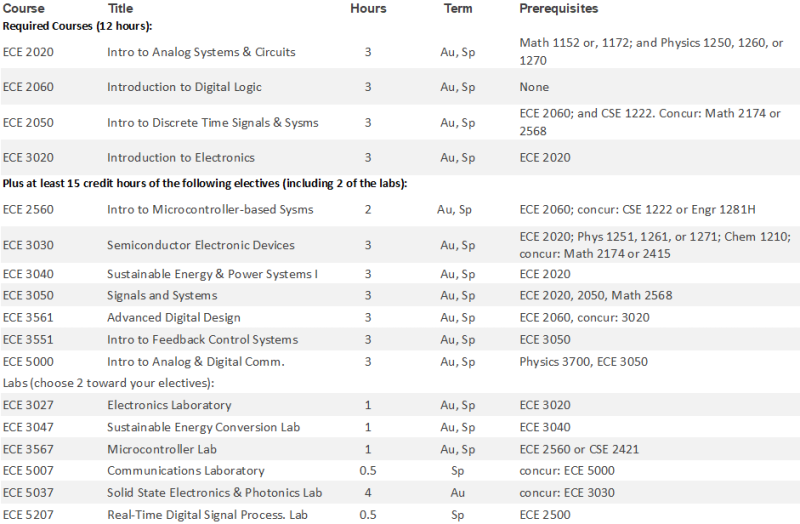Select course code ECE 3040

pyautogui.click(x=28, y=274)
